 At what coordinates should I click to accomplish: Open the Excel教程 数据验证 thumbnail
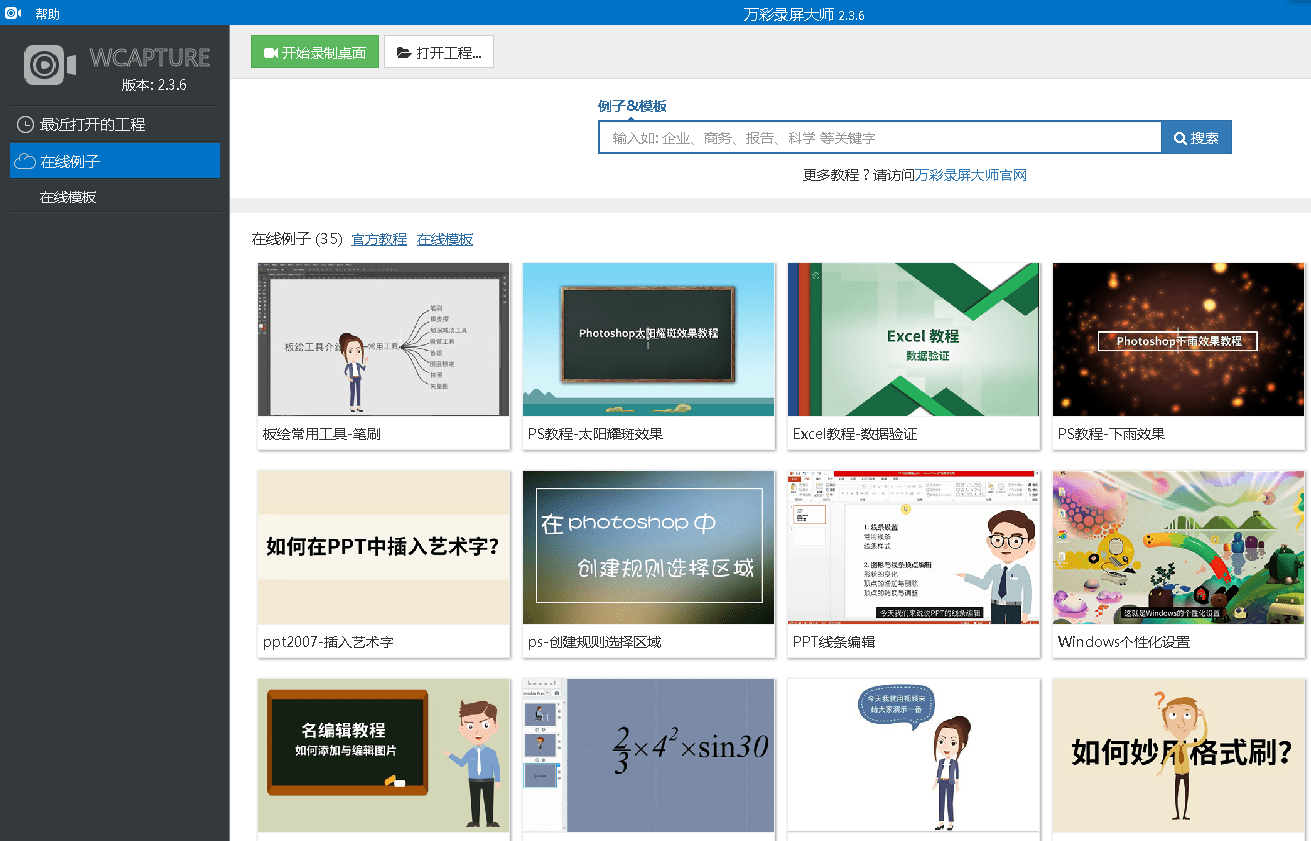(914, 339)
